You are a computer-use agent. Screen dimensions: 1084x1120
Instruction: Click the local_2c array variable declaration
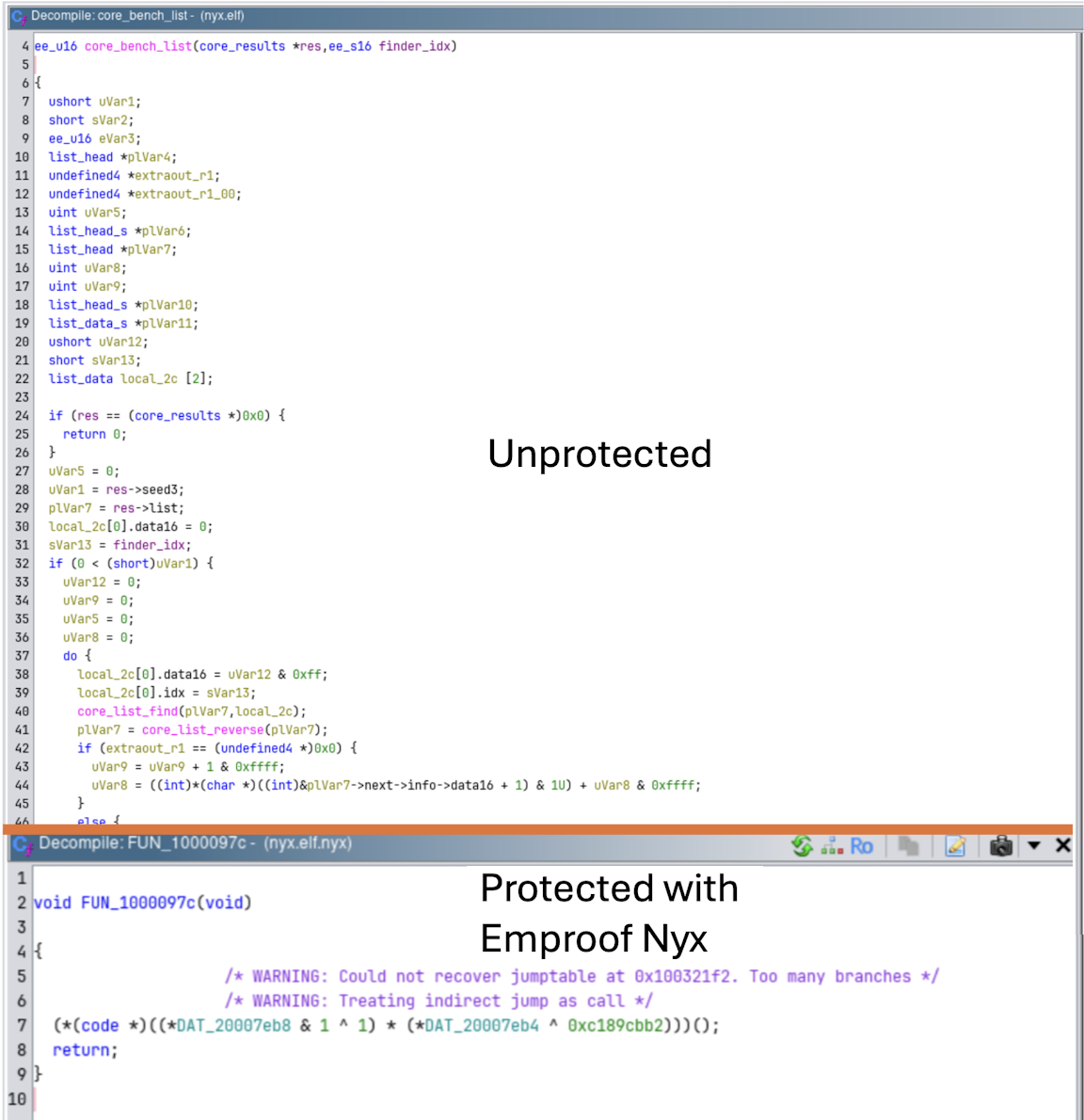149,379
